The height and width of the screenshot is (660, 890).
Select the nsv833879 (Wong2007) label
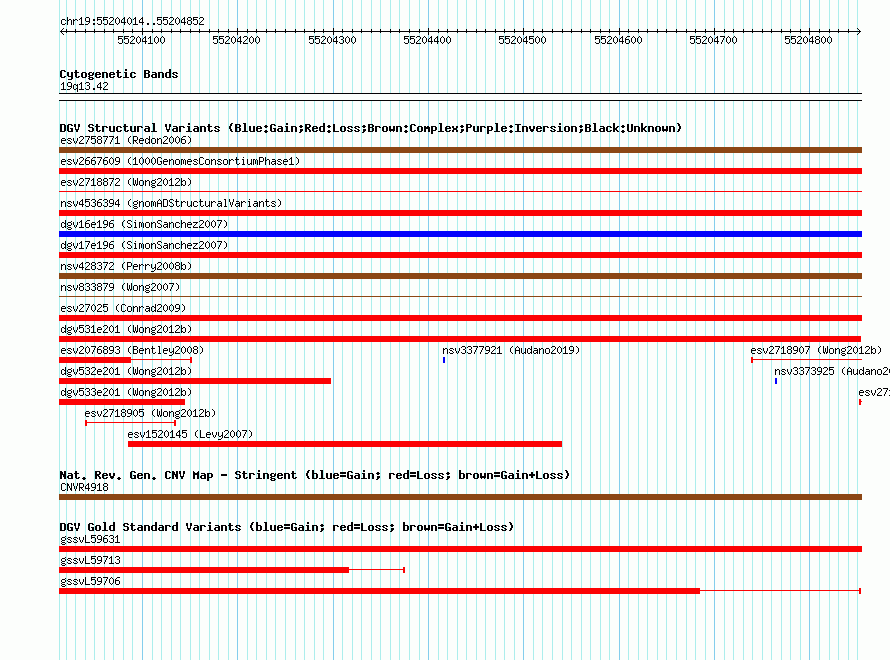point(120,287)
